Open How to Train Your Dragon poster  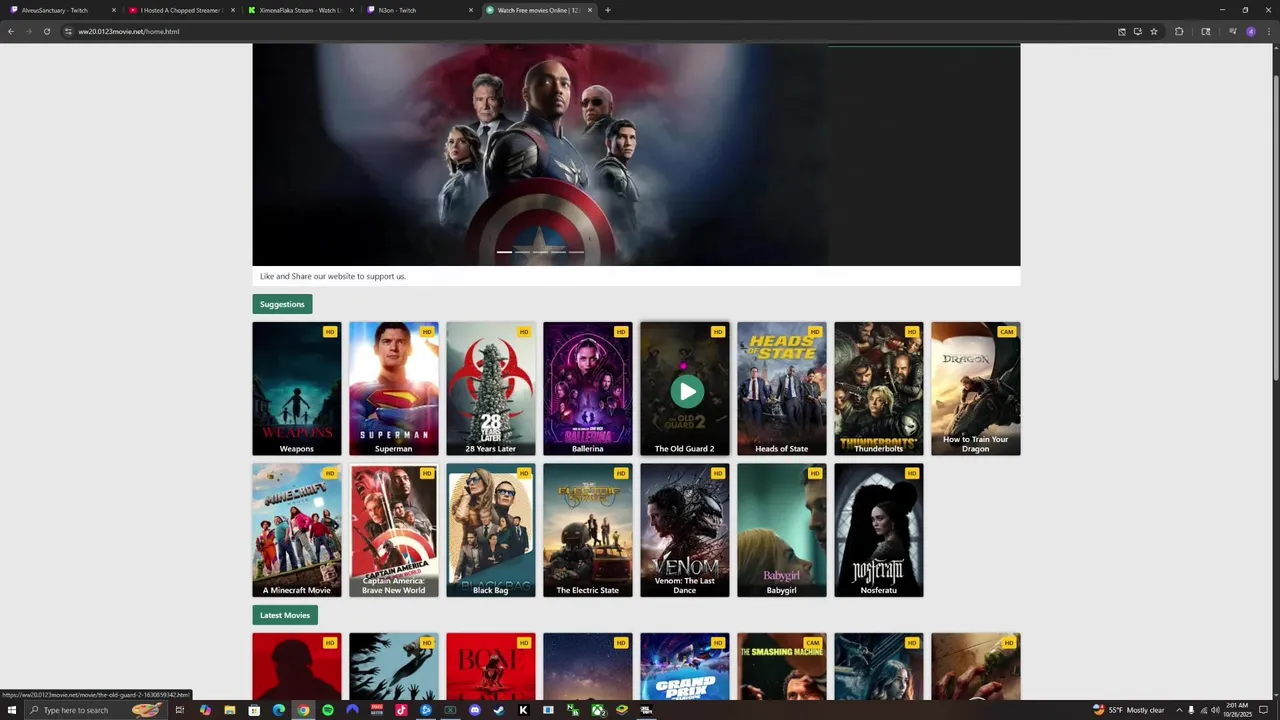pos(976,389)
